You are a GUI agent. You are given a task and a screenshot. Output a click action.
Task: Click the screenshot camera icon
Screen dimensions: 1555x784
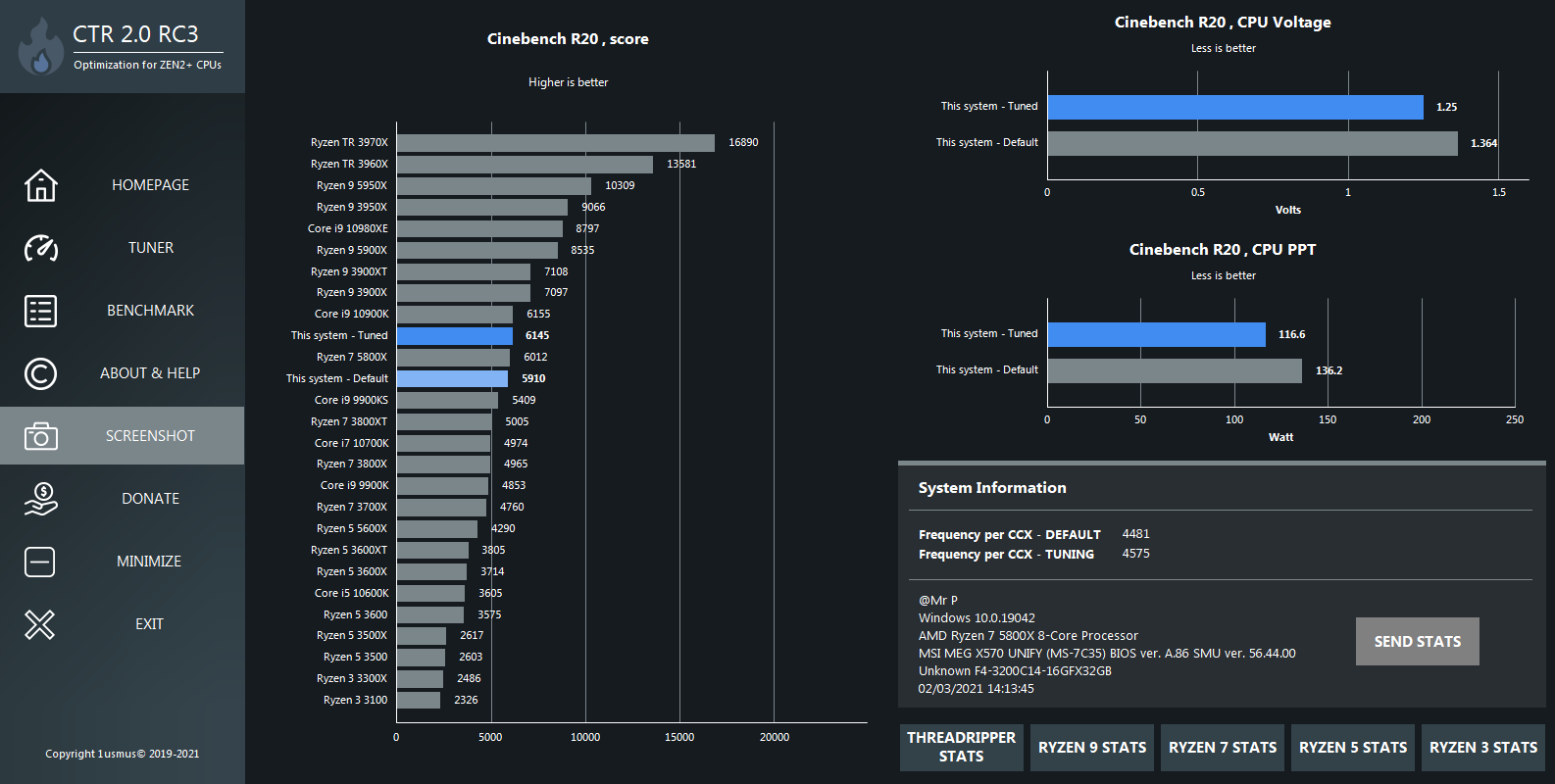click(x=40, y=436)
